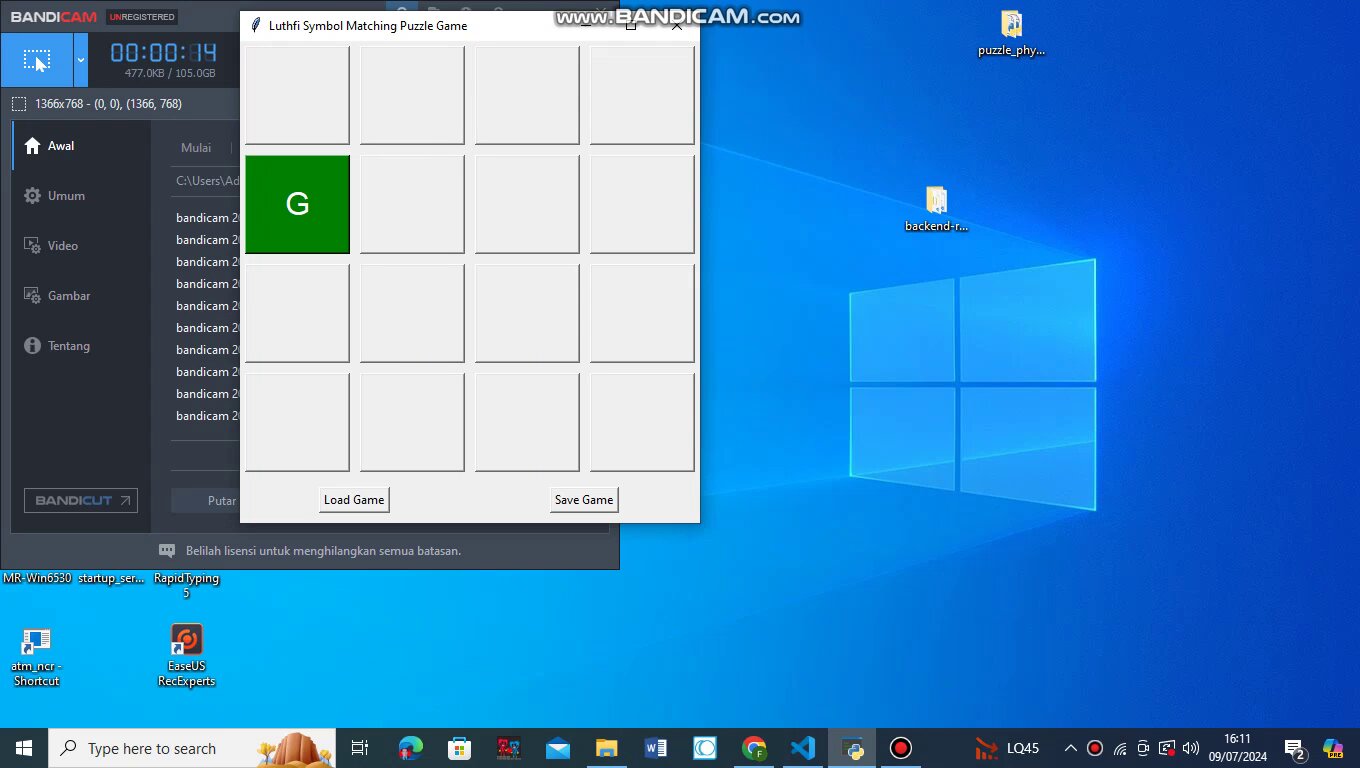Show hidden system tray icons chevron

point(1070,748)
